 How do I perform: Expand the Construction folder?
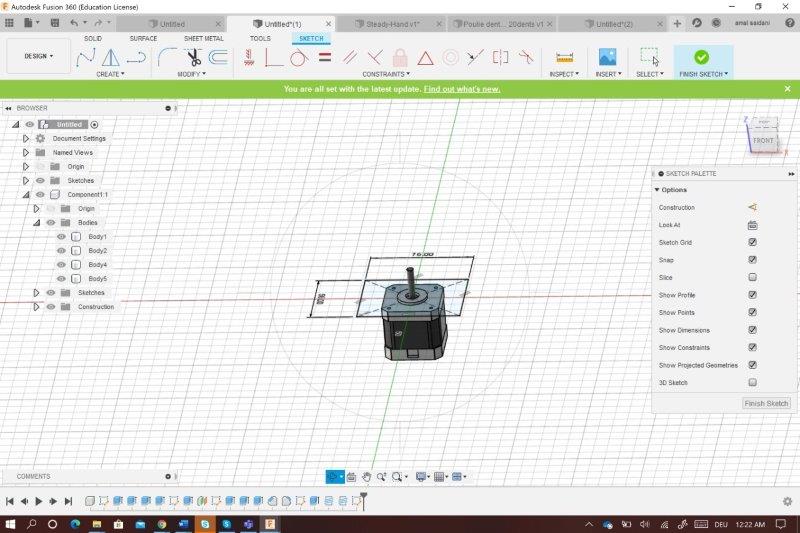point(36,307)
